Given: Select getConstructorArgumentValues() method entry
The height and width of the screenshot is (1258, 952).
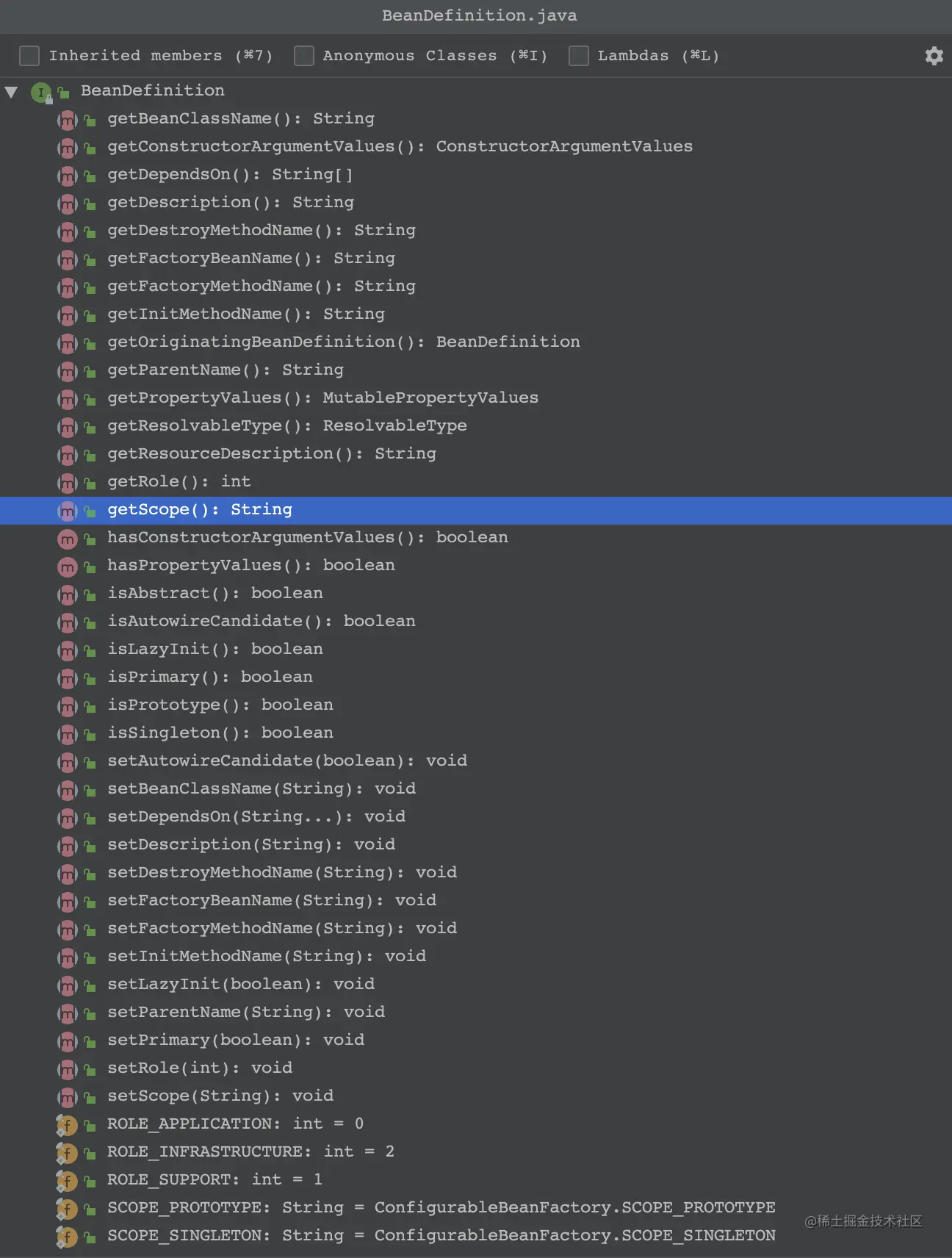Looking at the screenshot, I should pos(400,147).
